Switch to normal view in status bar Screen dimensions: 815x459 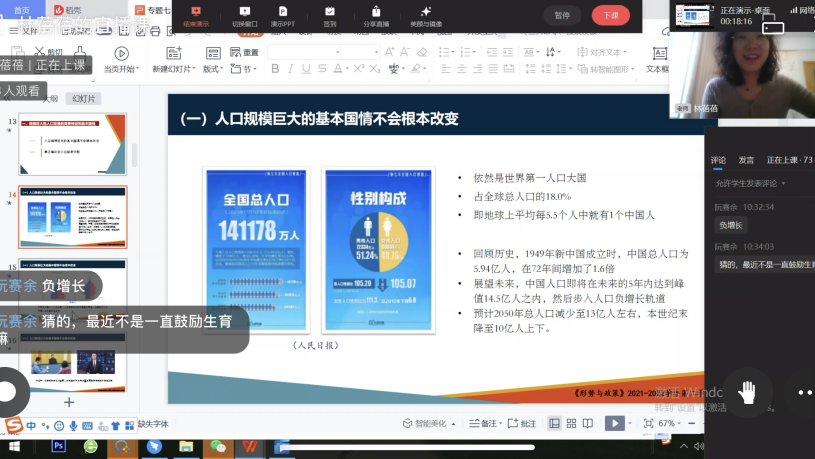(554, 424)
